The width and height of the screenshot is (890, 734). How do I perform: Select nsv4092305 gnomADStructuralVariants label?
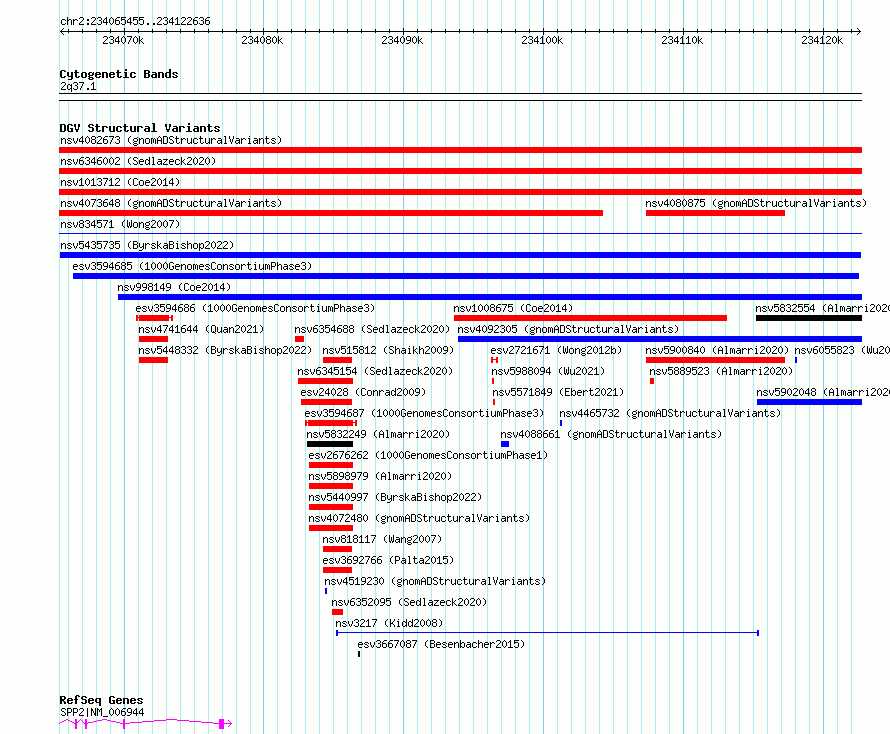point(568,329)
